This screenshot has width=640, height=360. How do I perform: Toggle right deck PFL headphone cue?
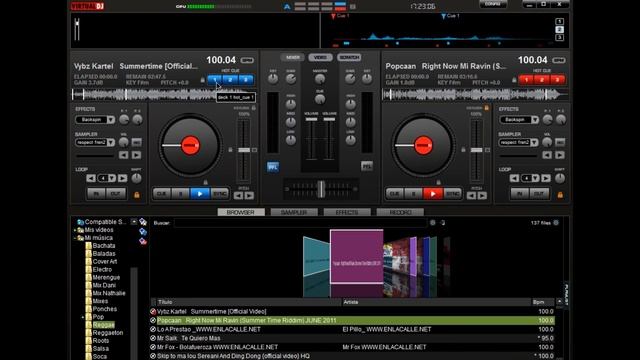367,167
